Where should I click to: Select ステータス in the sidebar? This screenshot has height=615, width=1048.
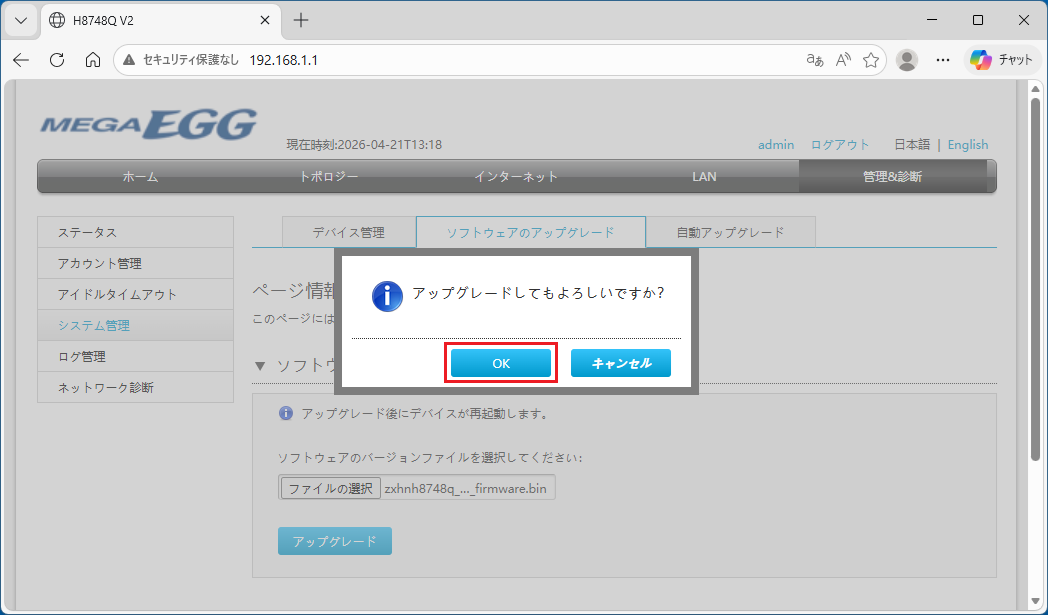(136, 233)
